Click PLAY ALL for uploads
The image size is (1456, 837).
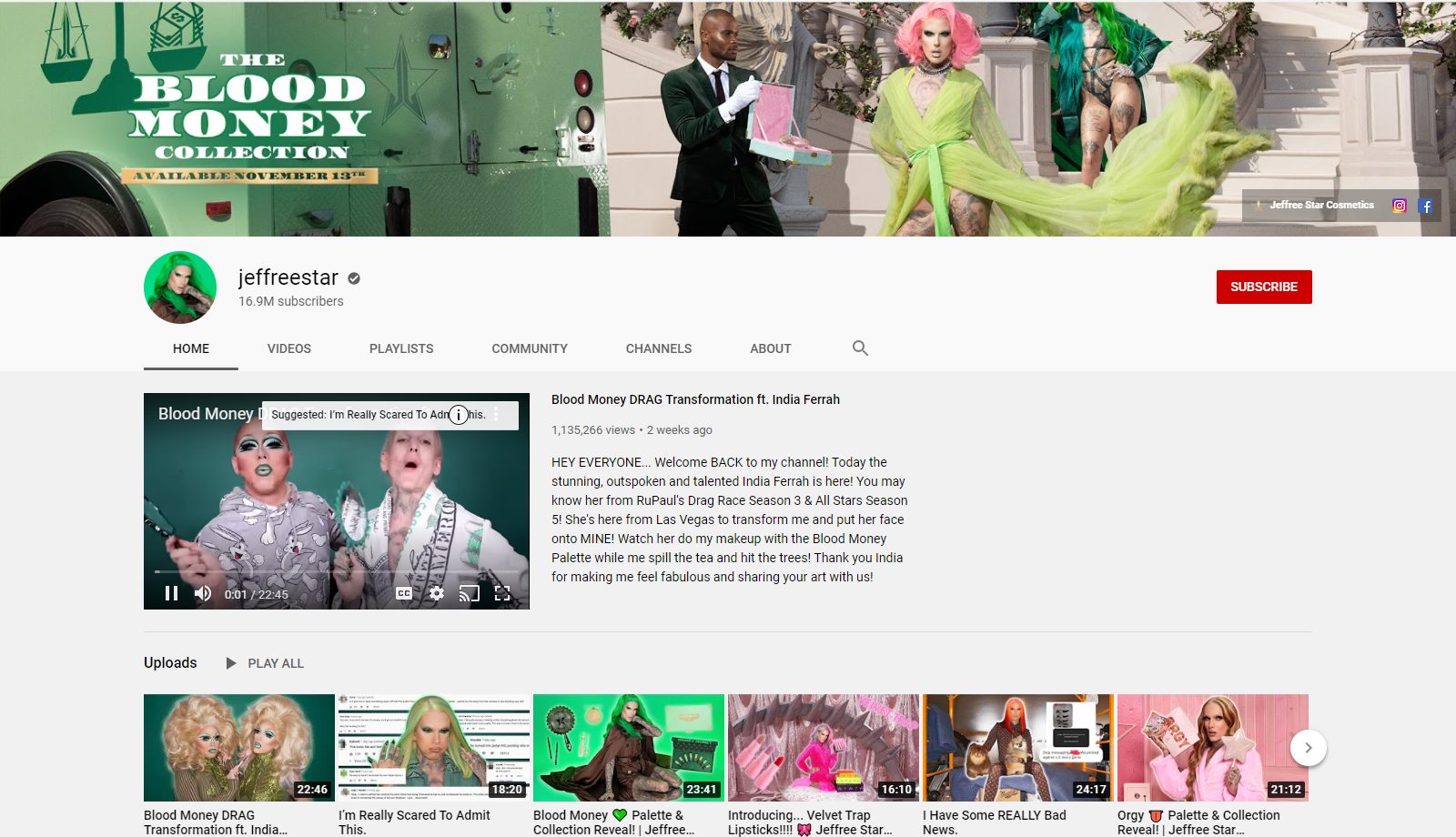276,663
